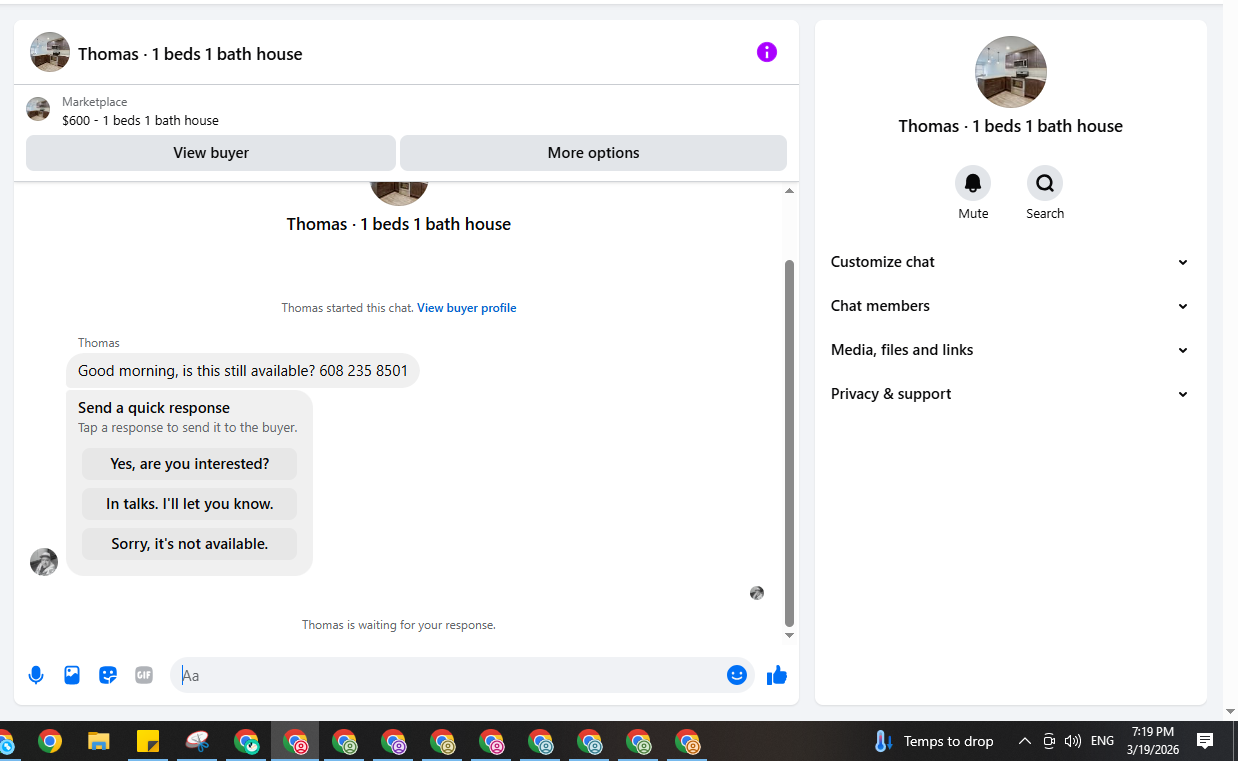
Task: Open listing thumbnail in the chat header
Action: pyautogui.click(x=50, y=53)
